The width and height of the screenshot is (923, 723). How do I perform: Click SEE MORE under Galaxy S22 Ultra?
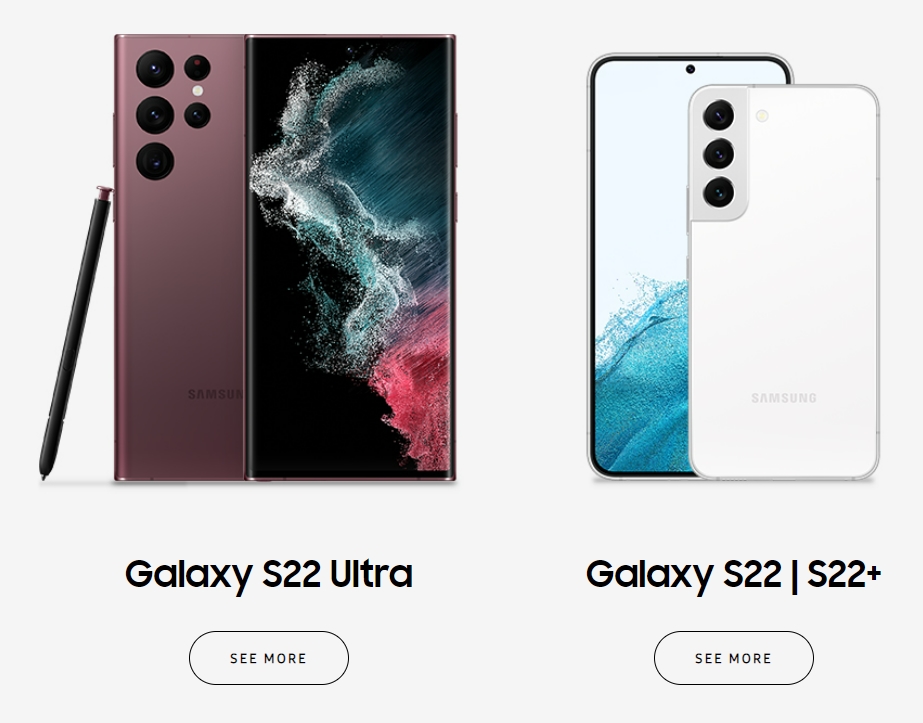click(268, 658)
